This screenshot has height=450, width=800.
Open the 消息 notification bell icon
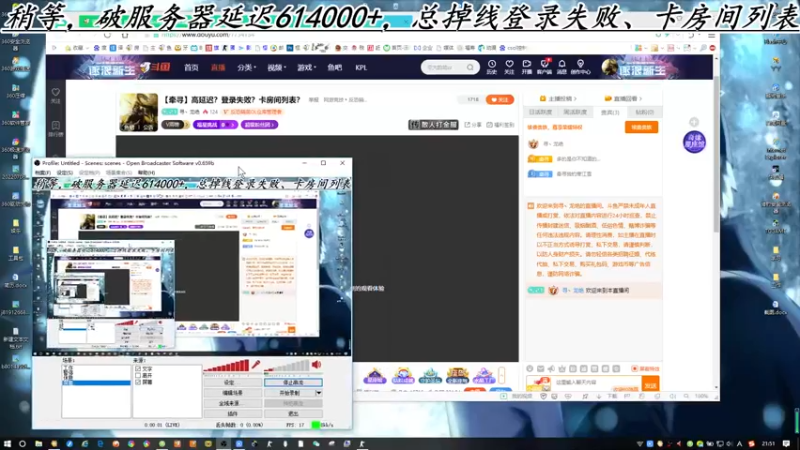coord(562,66)
